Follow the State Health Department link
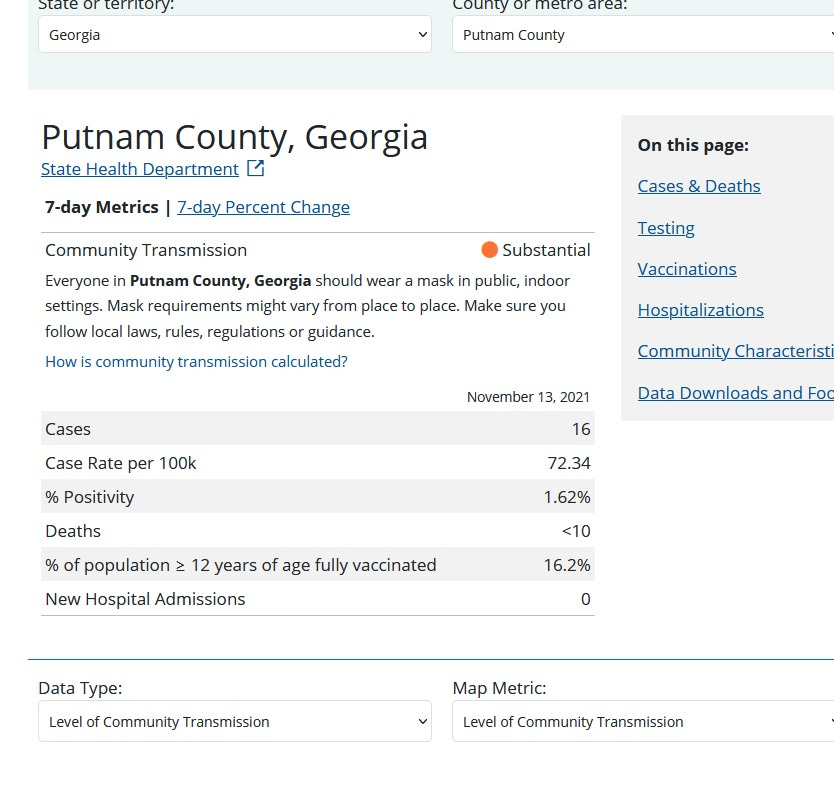 click(140, 169)
